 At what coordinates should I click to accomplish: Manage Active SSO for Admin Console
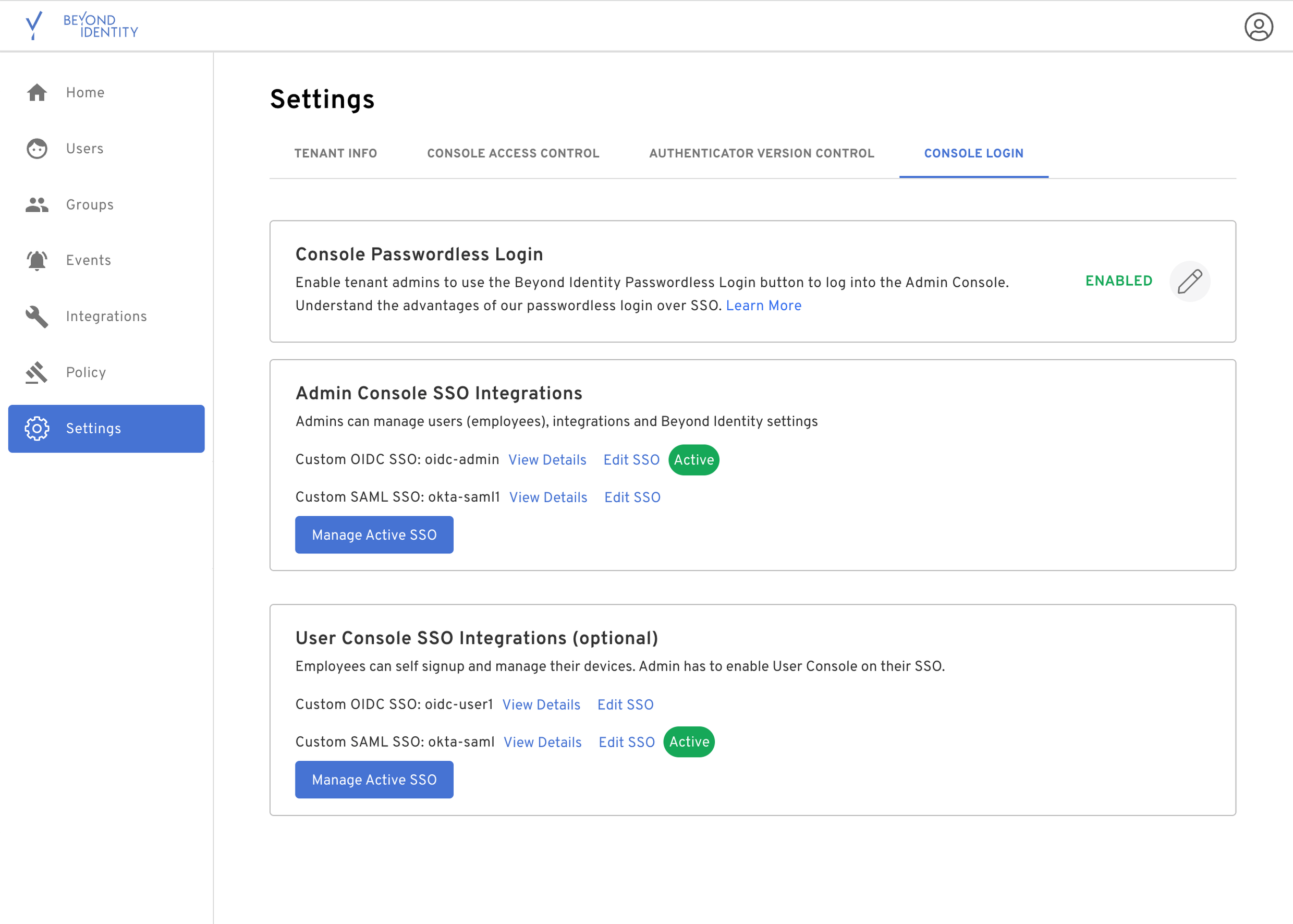(374, 535)
